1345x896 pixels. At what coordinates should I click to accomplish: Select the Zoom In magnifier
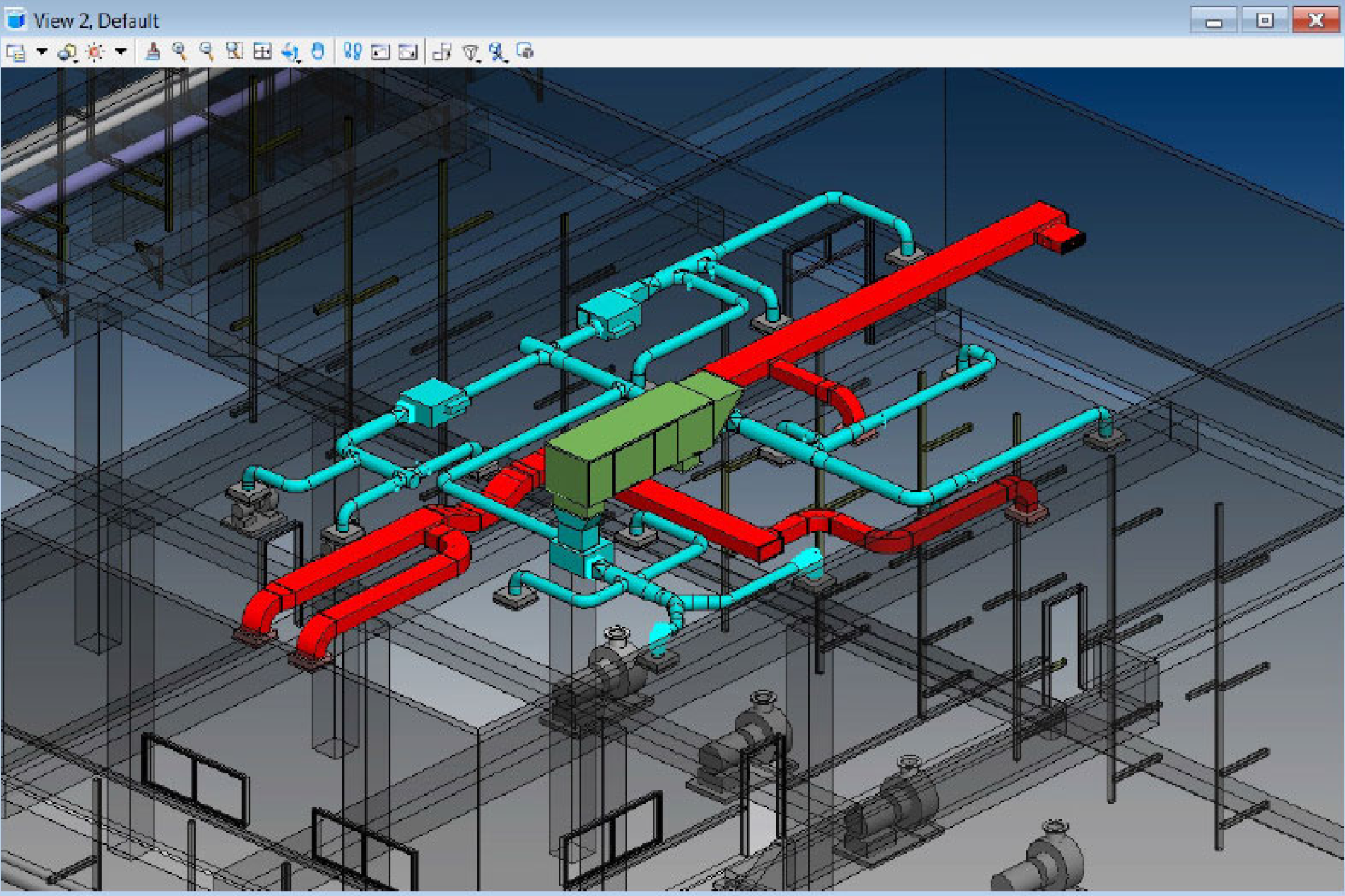(179, 51)
